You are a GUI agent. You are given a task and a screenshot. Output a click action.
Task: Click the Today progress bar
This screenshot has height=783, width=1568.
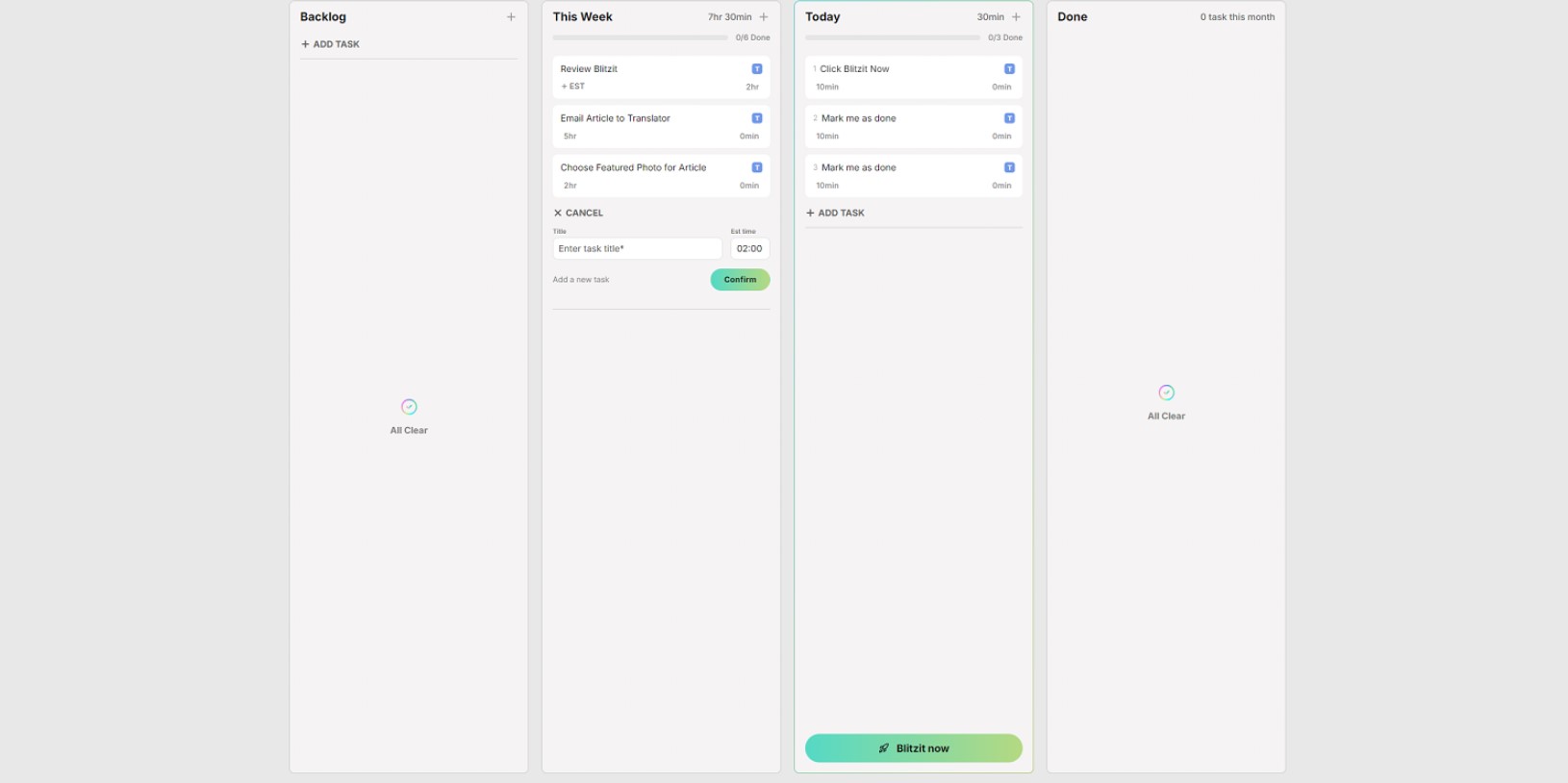(892, 38)
